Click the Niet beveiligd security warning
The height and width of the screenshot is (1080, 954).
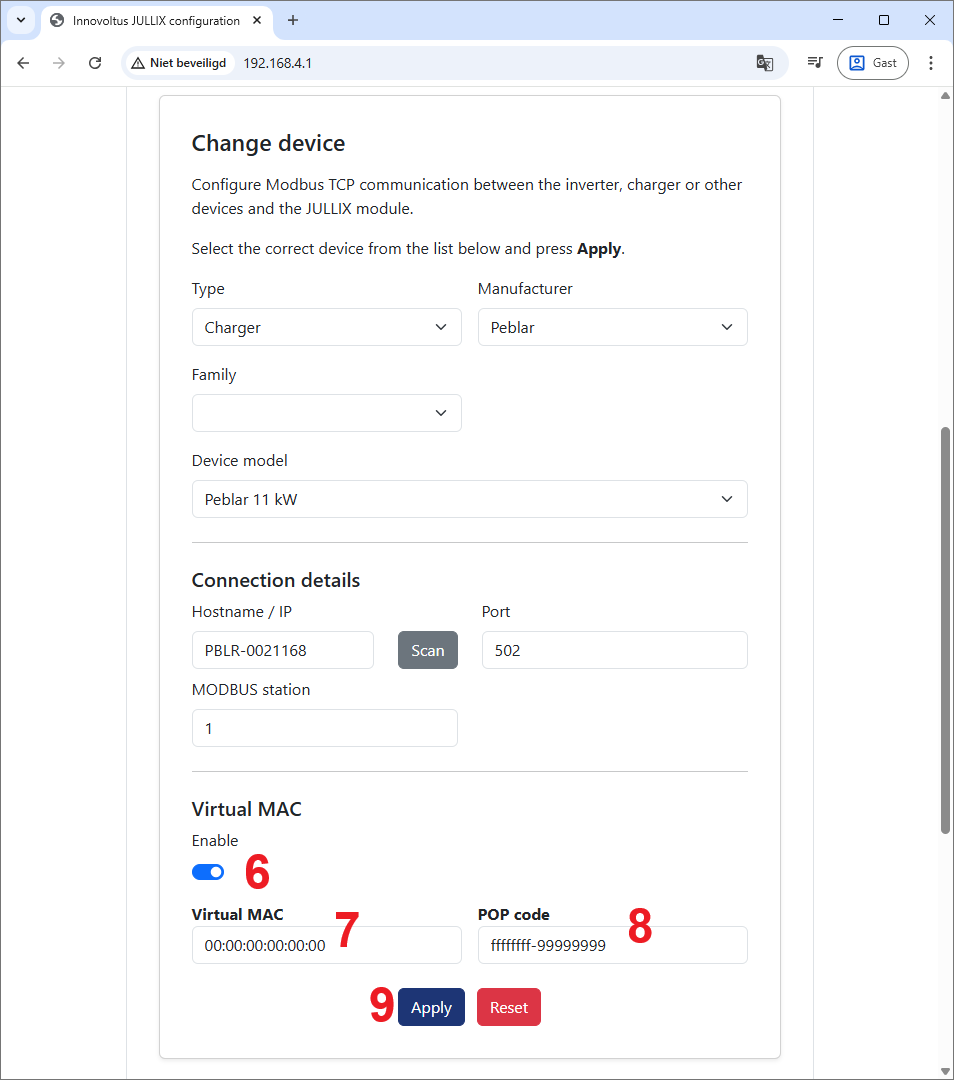pyautogui.click(x=179, y=63)
